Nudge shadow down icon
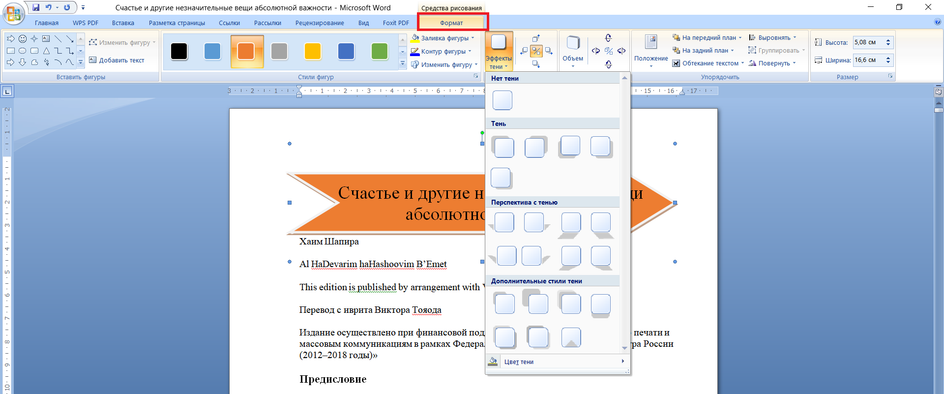This screenshot has width=944, height=394. tap(536, 64)
